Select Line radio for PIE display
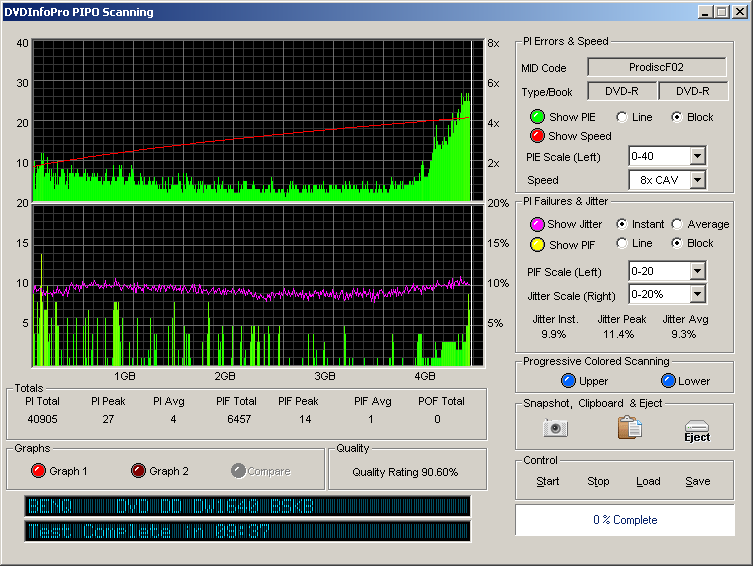 click(622, 117)
